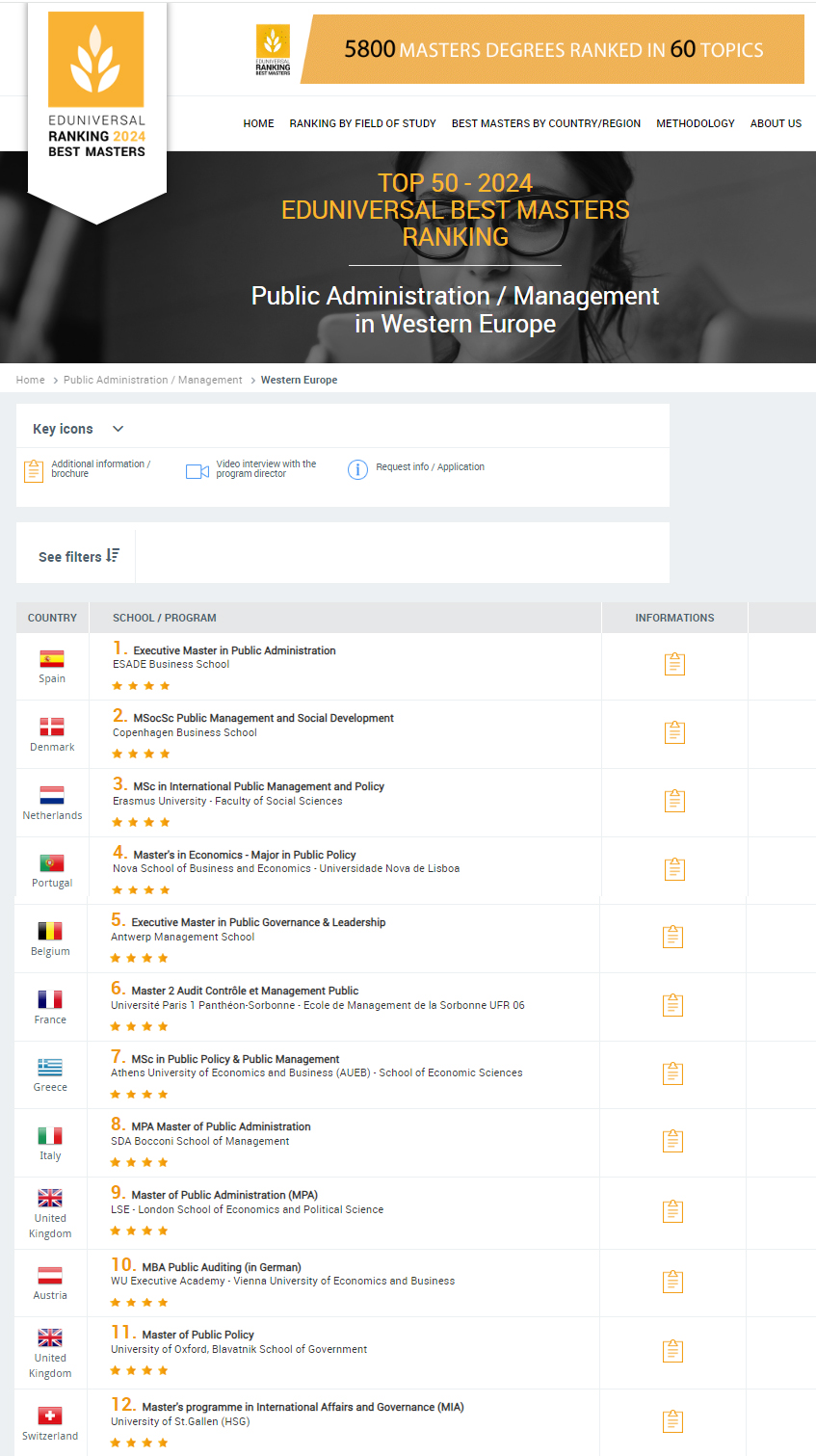Screen dimensions: 816x1456
Task: Click the Home breadcrumb link
Action: click(x=30, y=380)
